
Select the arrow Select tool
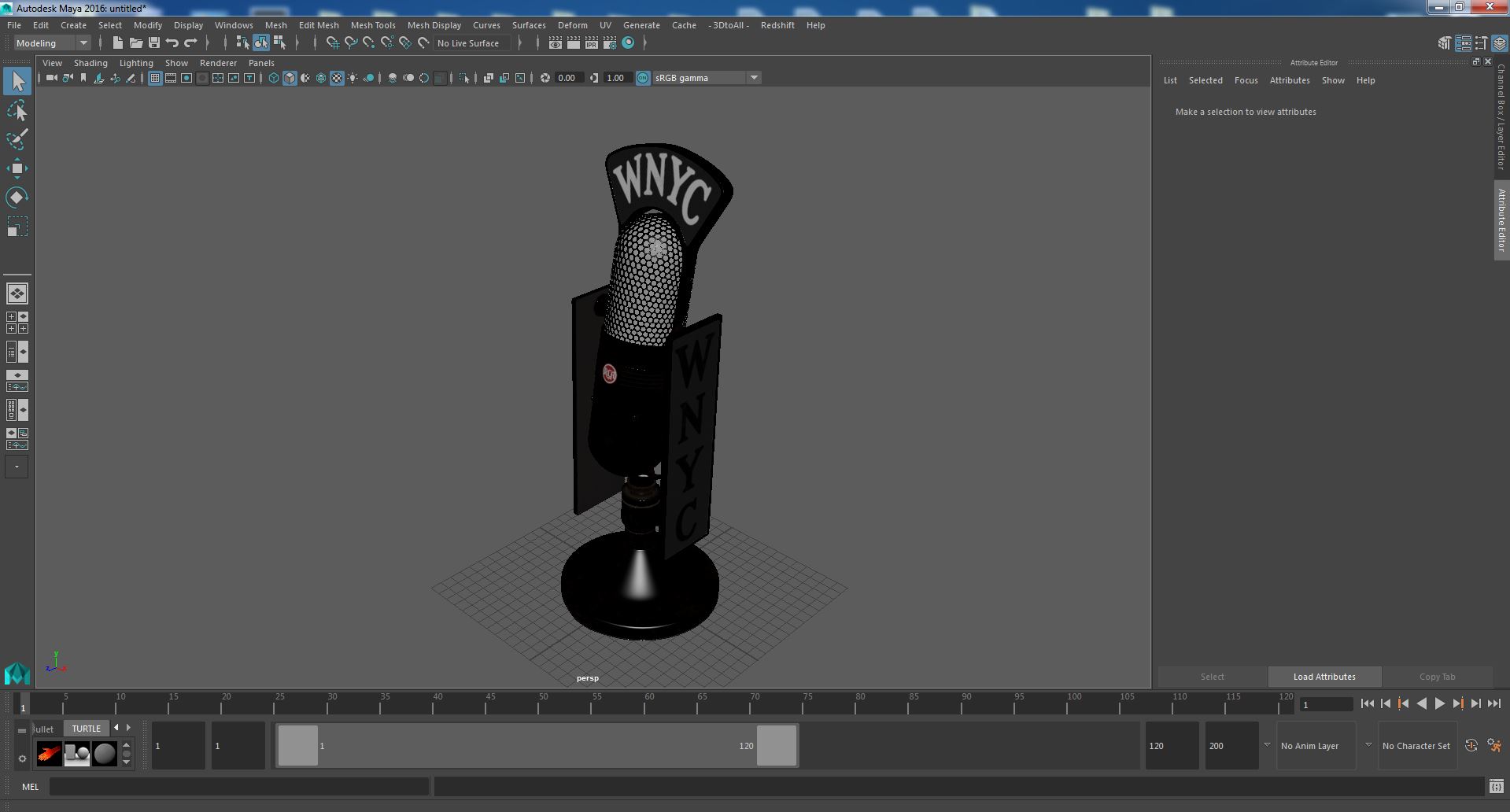click(x=17, y=81)
